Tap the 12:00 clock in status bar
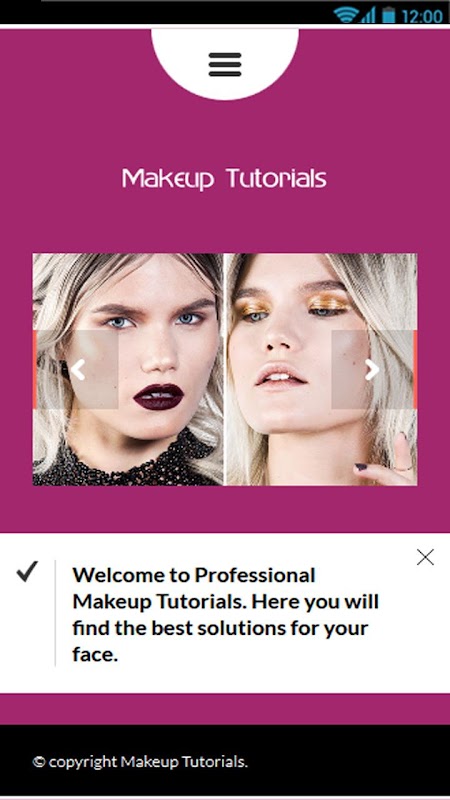 coord(422,16)
